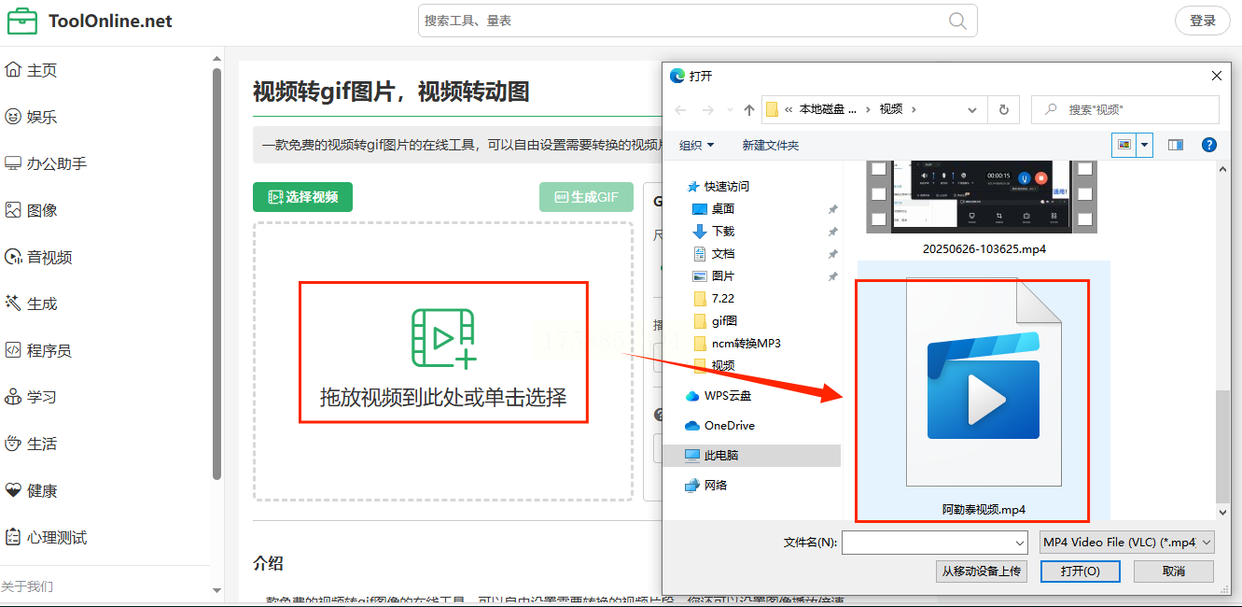Click 新建文件夹 in the dialog toolbar

[770, 145]
